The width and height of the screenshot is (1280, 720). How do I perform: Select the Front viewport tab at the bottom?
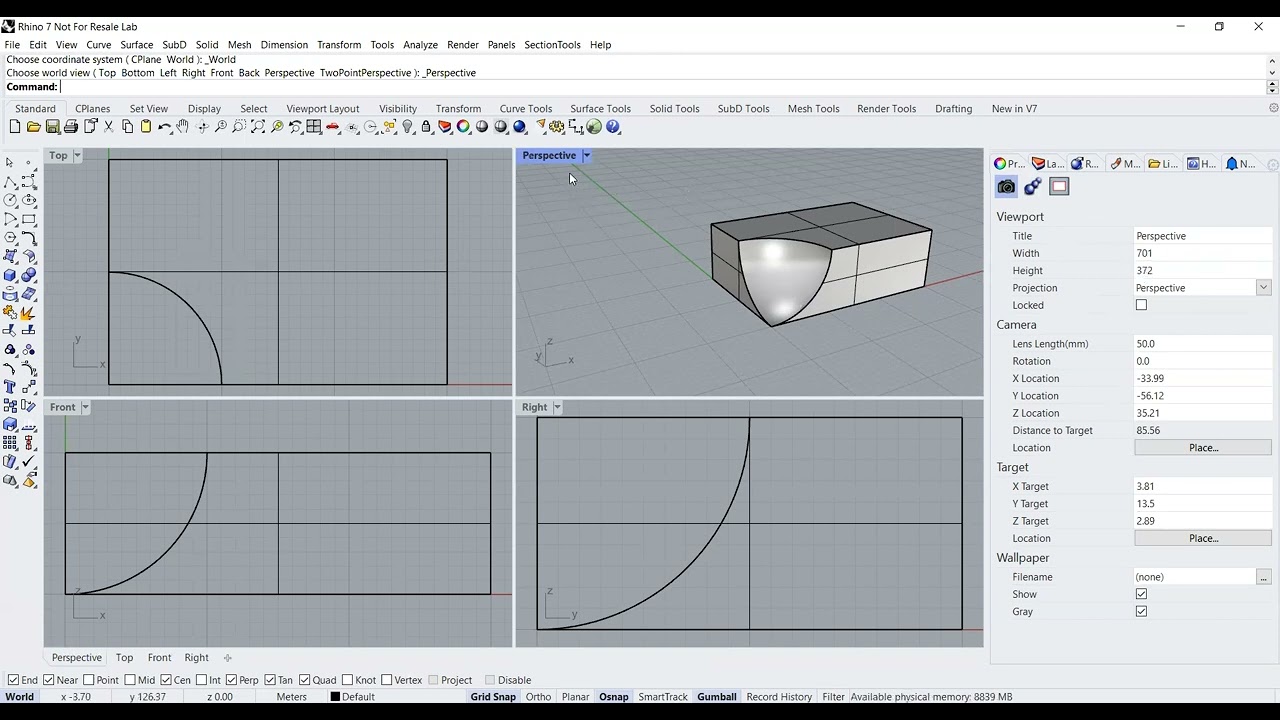[x=159, y=658]
